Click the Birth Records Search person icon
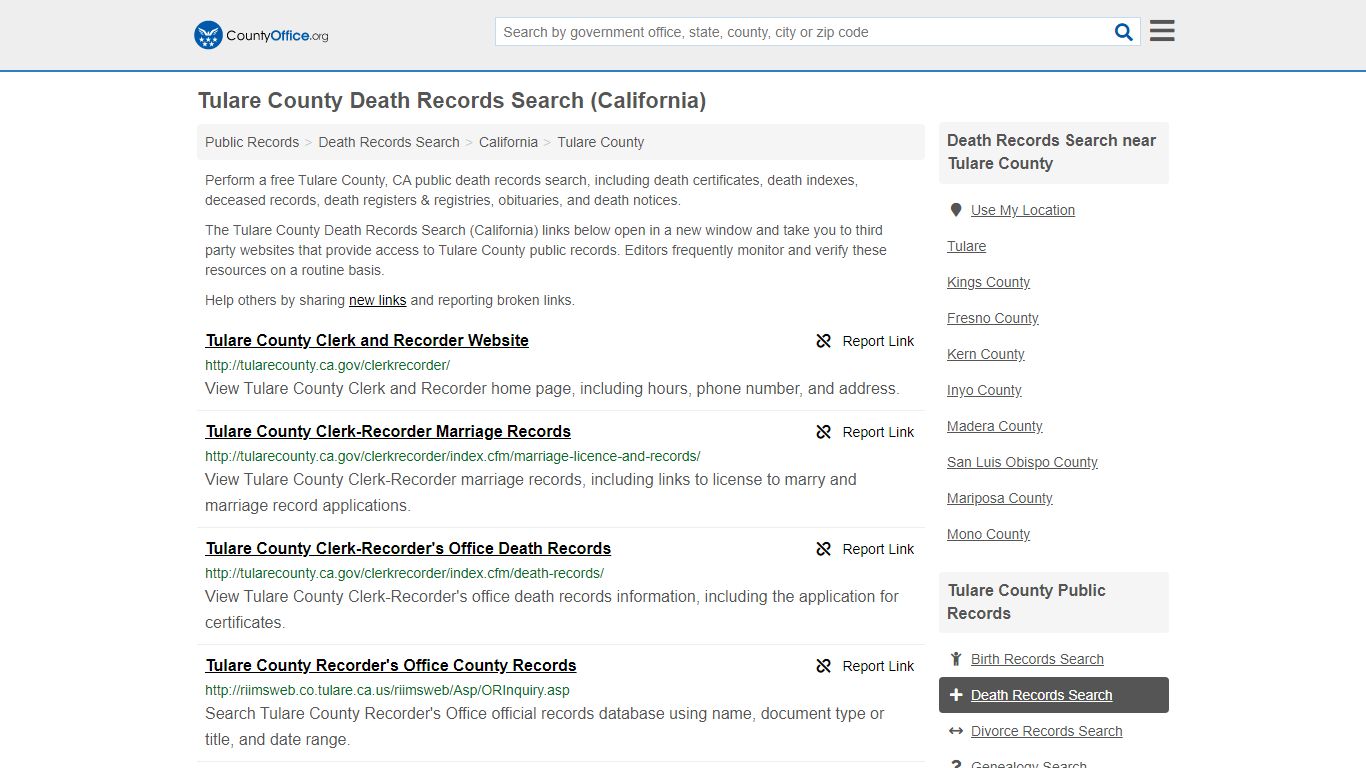The width and height of the screenshot is (1366, 768). (x=956, y=659)
